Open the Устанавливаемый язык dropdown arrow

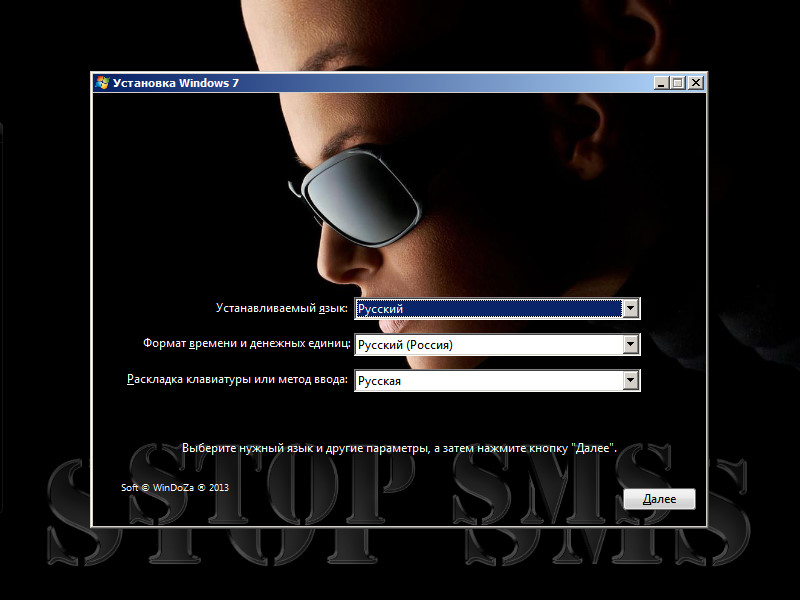coord(631,309)
